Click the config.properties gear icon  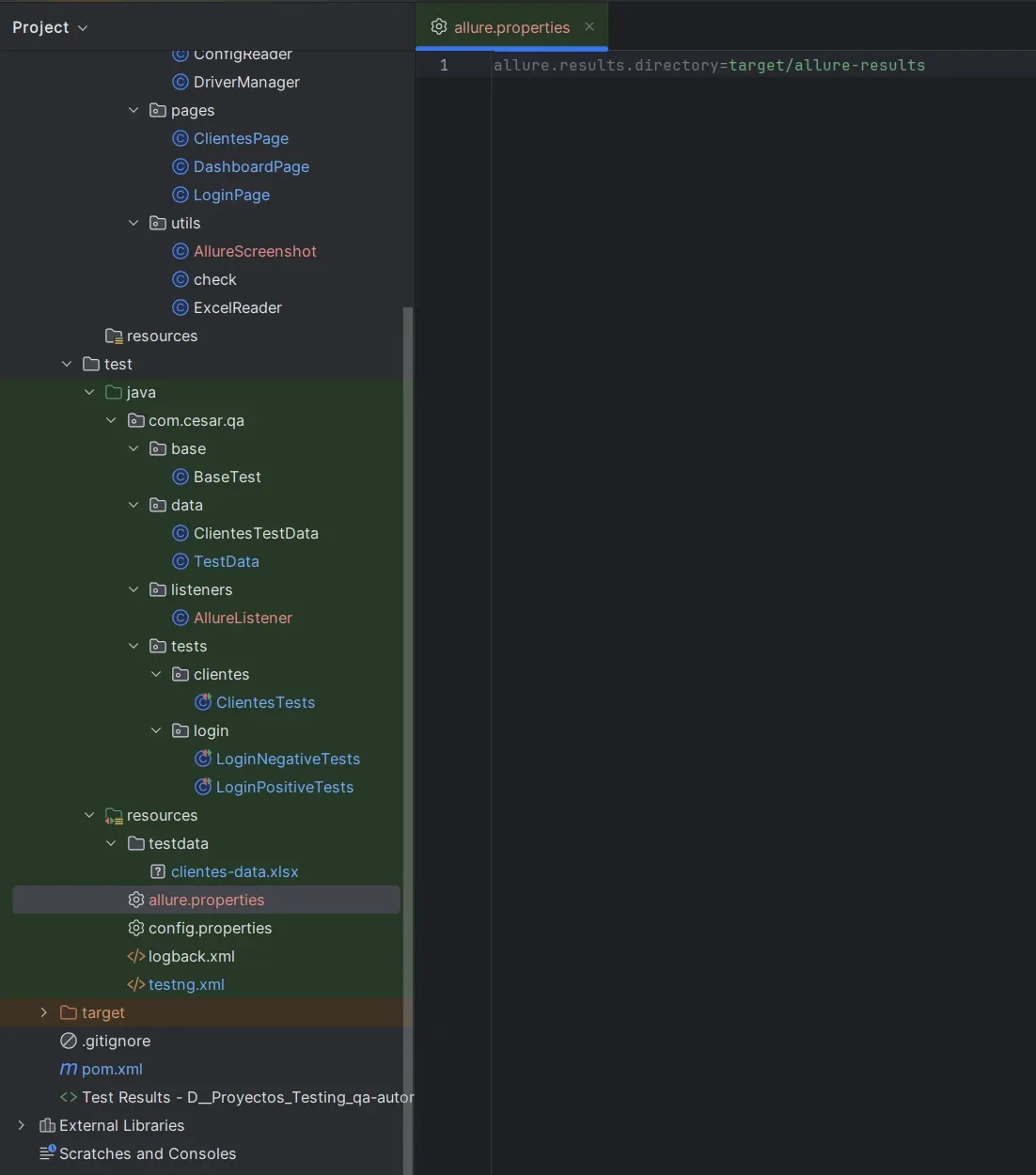tap(134, 928)
